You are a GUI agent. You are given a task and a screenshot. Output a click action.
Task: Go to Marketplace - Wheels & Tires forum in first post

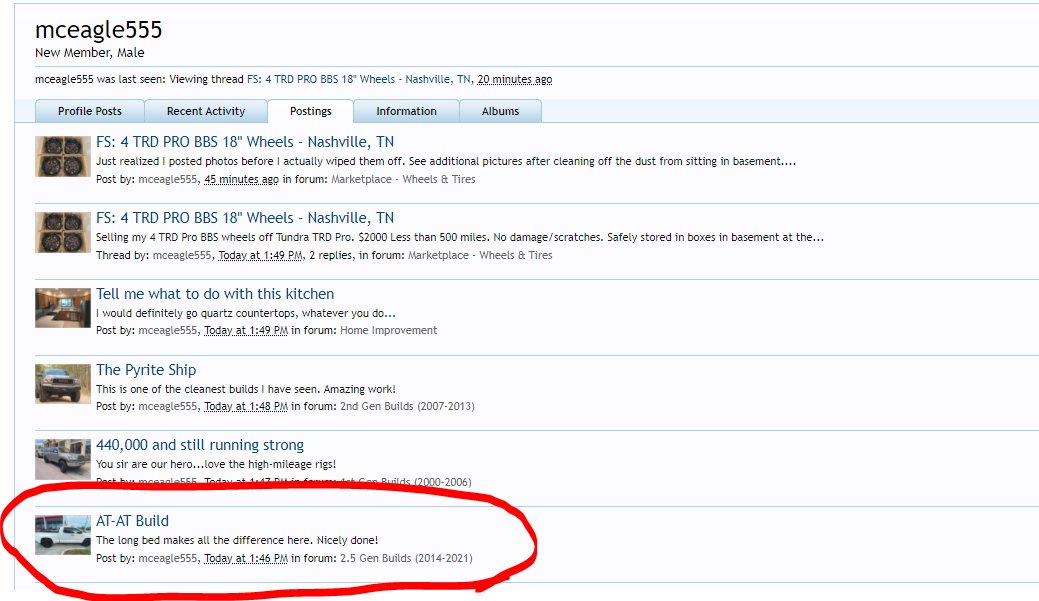pos(403,179)
